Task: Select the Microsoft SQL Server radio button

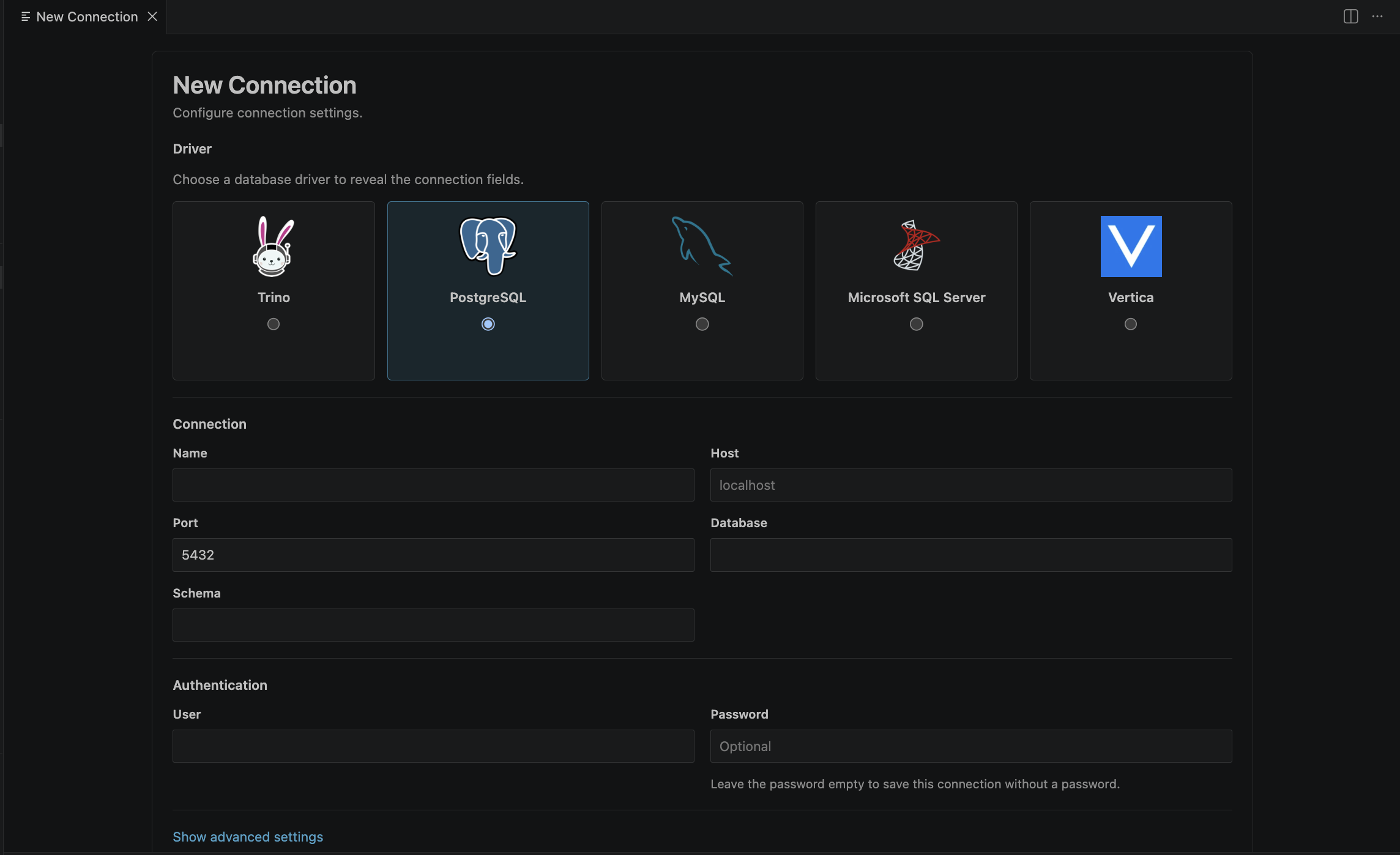Action: [x=916, y=324]
